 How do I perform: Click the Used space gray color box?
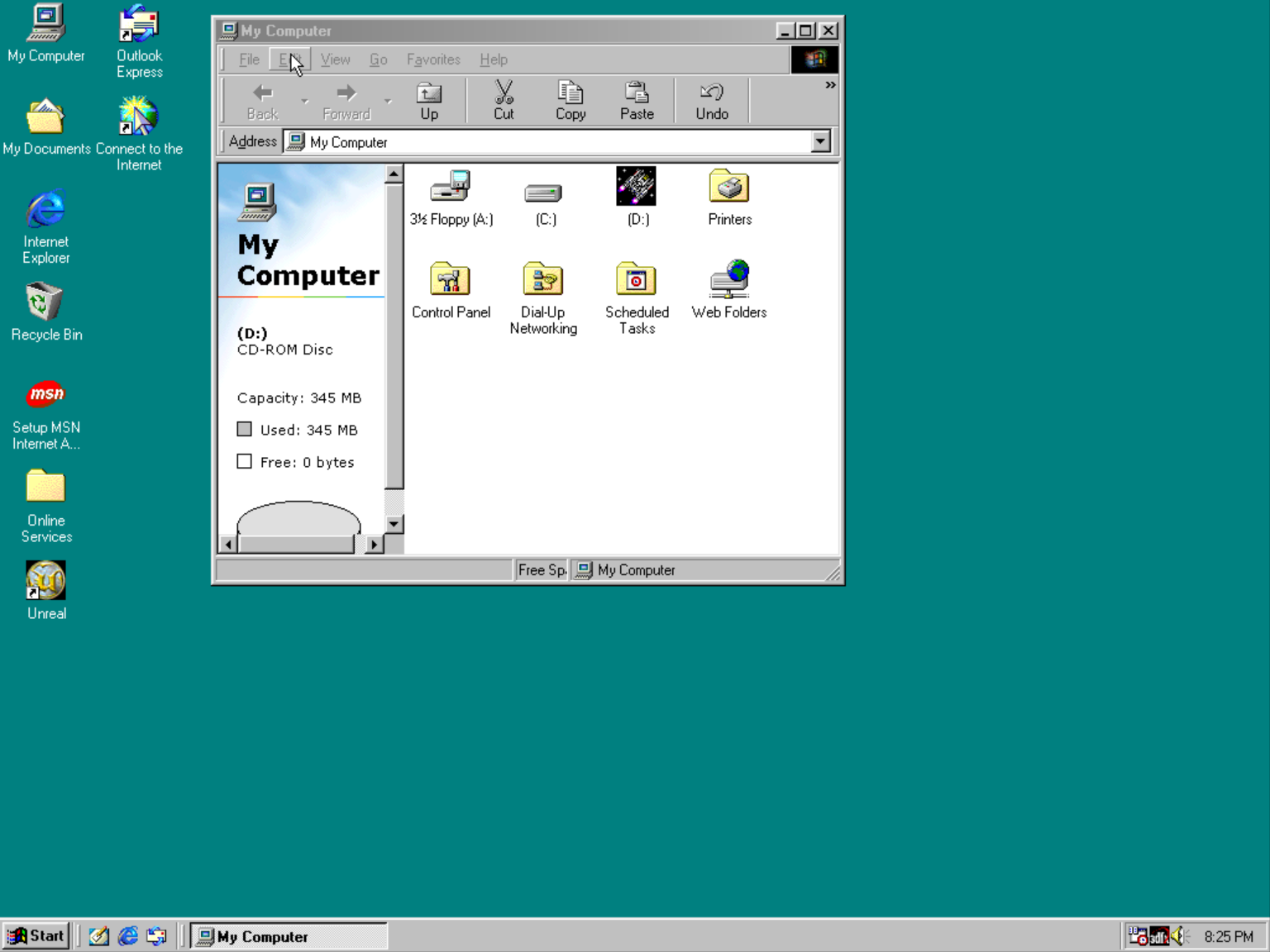(x=244, y=429)
